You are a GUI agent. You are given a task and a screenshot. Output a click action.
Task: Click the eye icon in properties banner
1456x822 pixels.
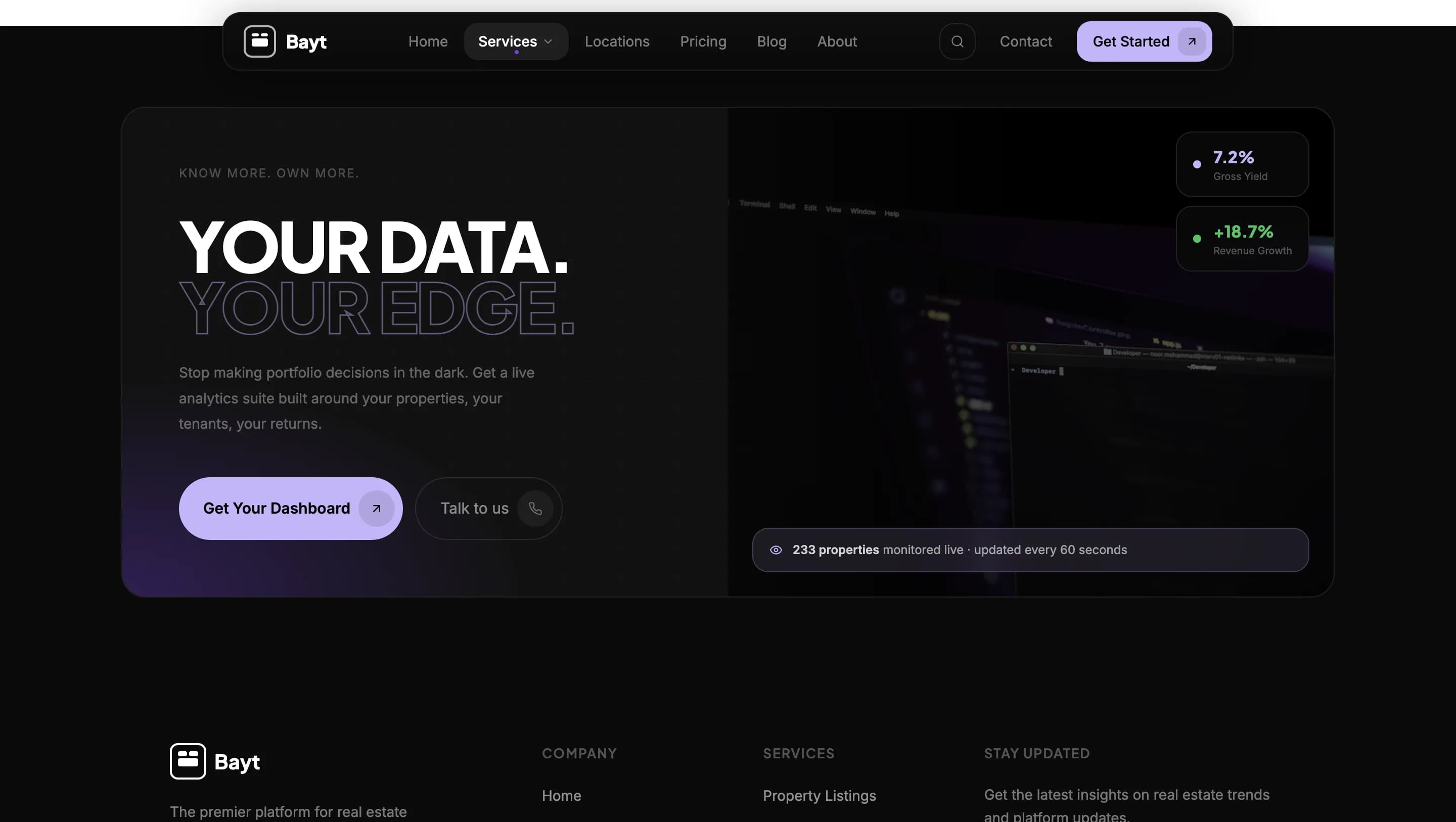click(776, 550)
